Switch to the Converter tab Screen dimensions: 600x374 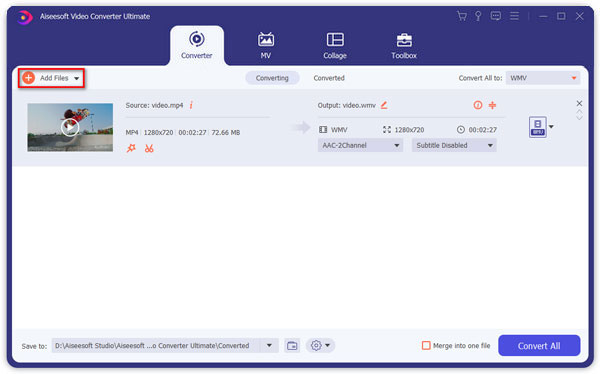197,45
